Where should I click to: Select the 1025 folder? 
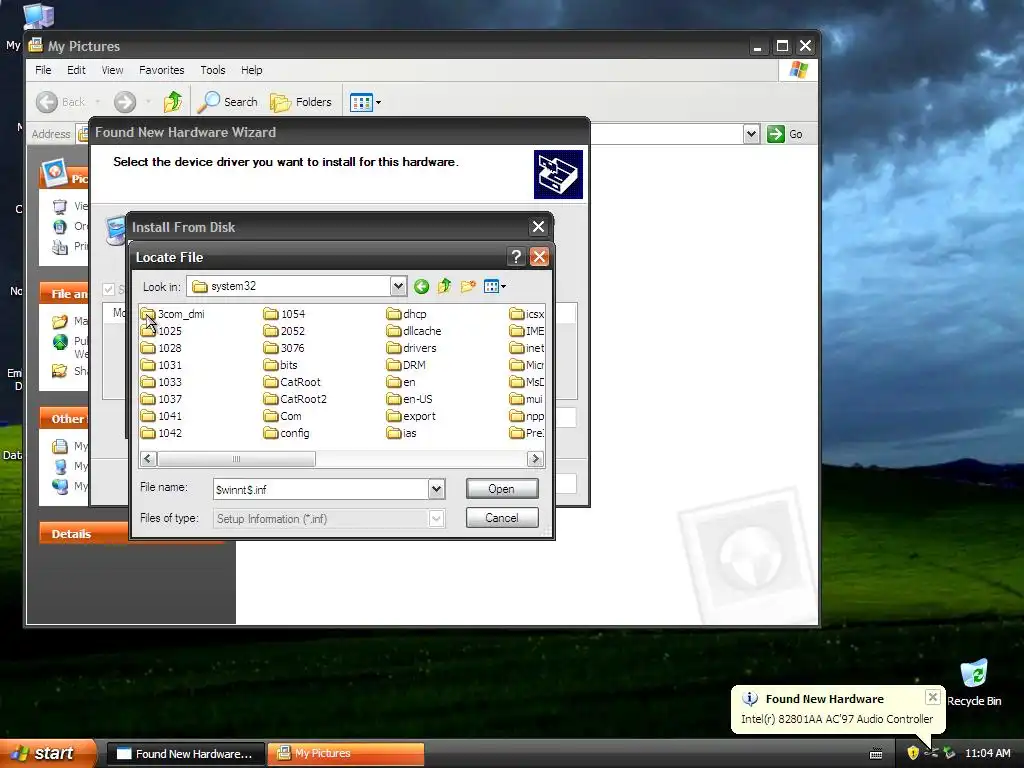coord(162,331)
